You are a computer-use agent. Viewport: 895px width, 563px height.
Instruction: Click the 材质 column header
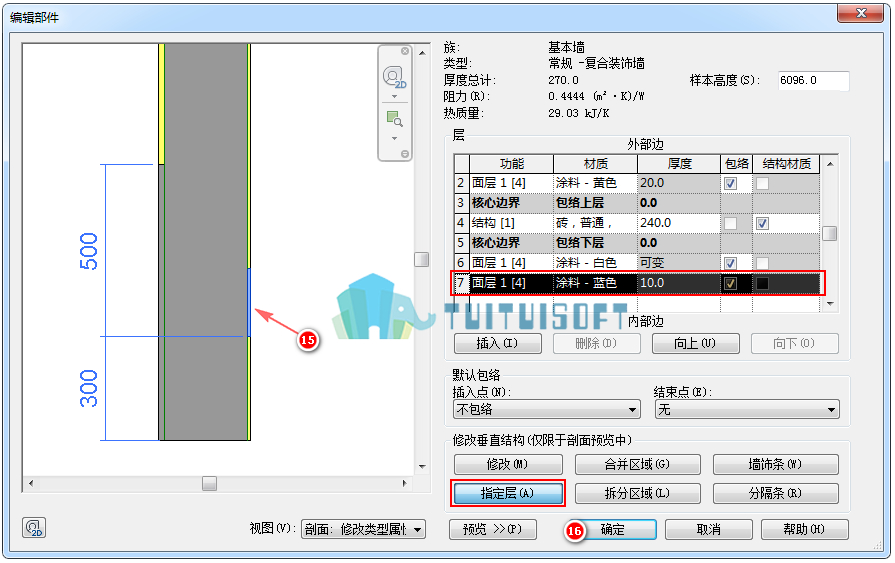[x=595, y=164]
